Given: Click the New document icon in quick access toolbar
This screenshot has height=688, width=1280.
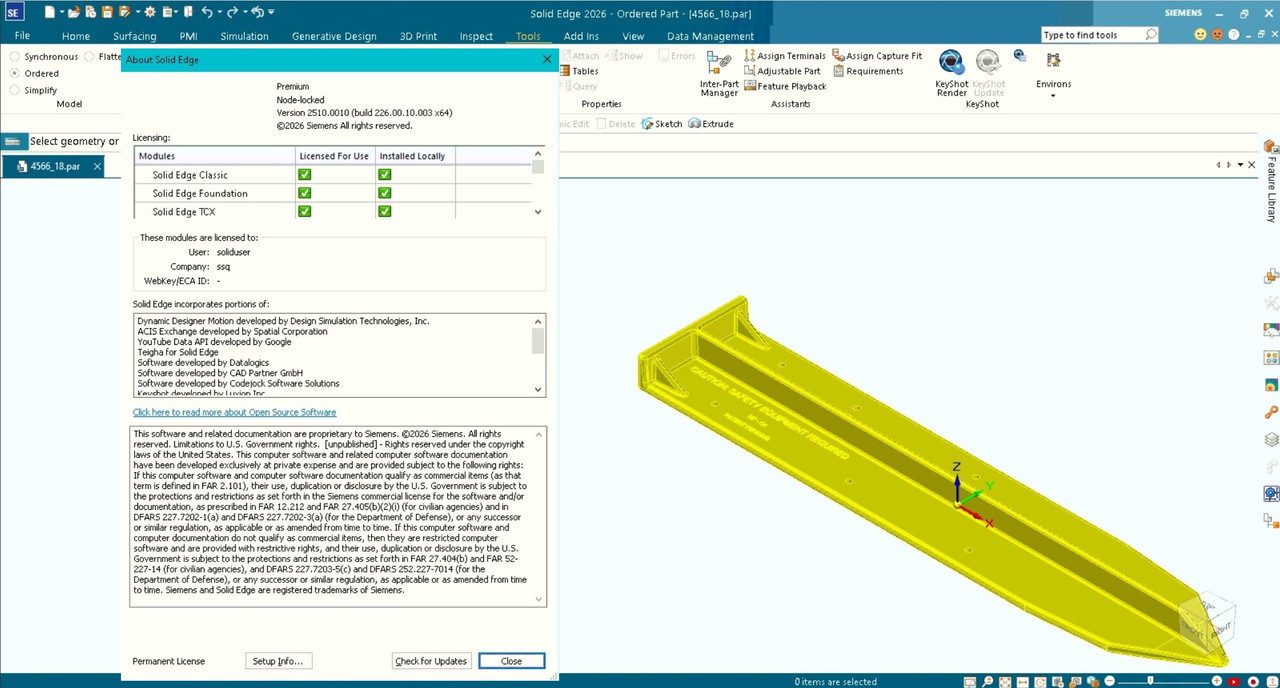Looking at the screenshot, I should tap(50, 12).
